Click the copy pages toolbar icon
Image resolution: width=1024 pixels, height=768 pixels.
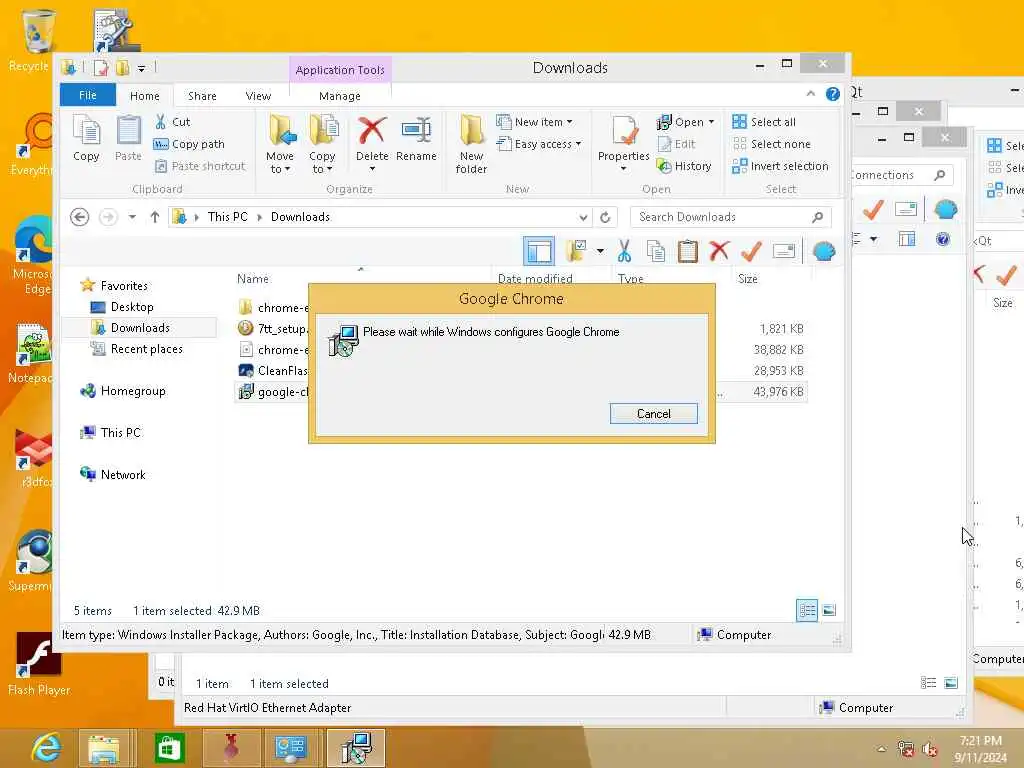coord(656,251)
